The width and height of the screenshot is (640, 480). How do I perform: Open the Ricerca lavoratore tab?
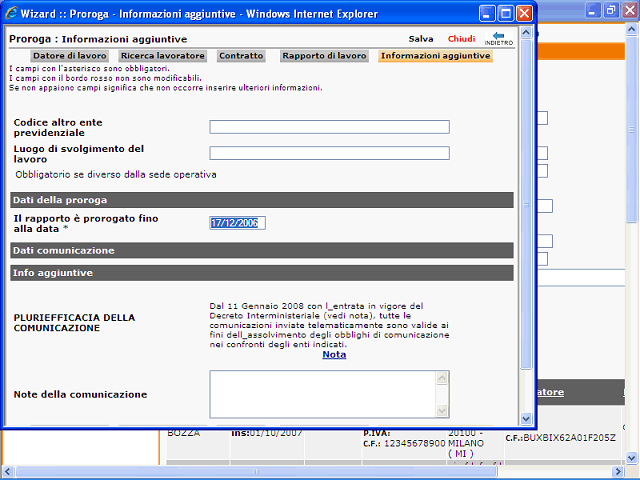click(162, 56)
